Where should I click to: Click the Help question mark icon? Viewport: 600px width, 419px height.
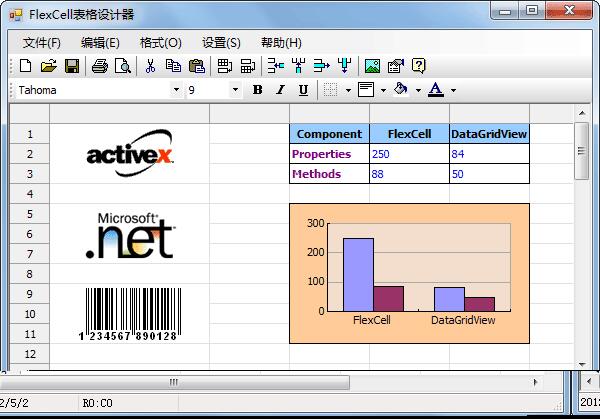click(419, 66)
